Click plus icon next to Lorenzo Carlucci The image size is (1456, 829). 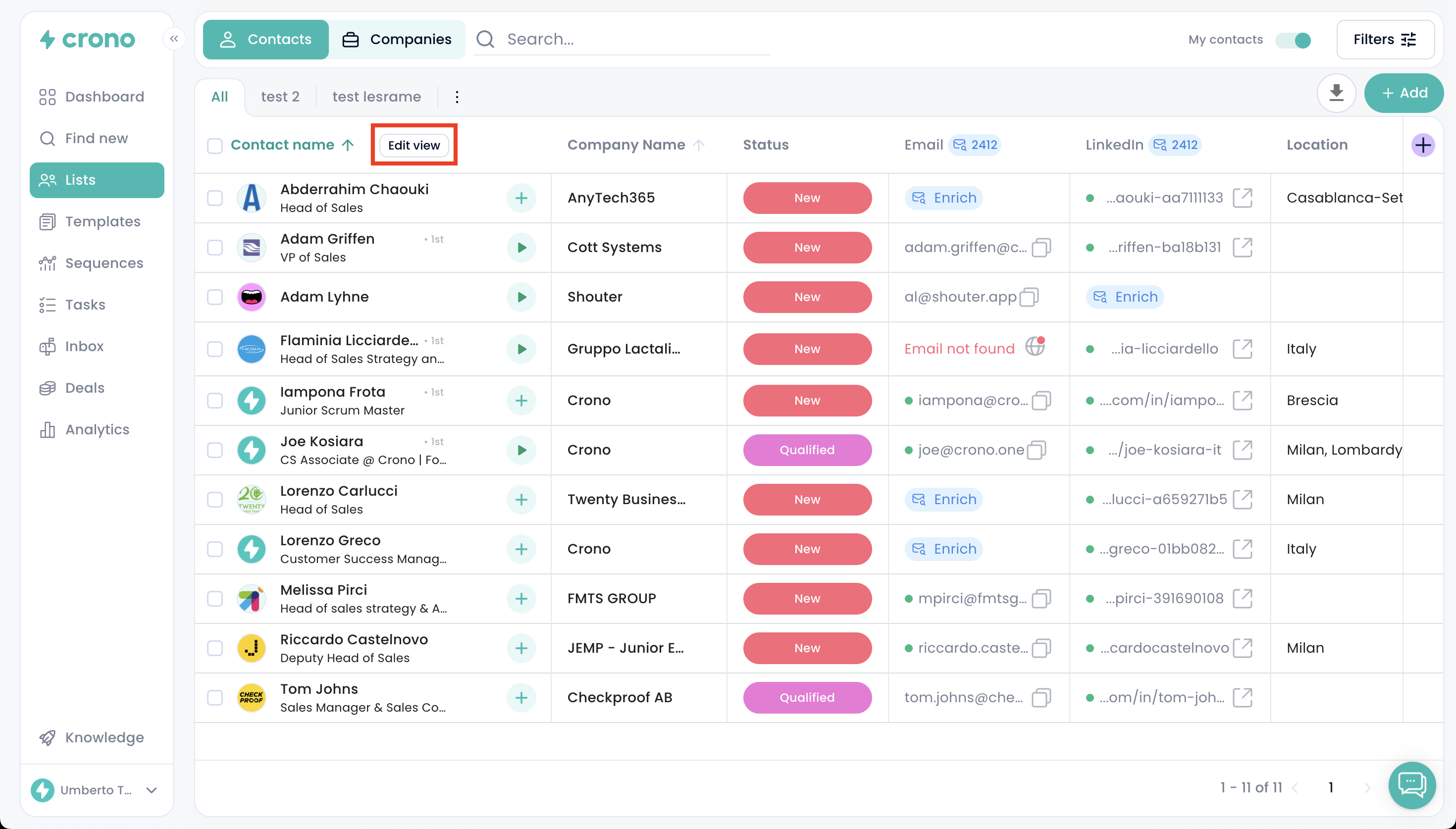[x=521, y=500]
